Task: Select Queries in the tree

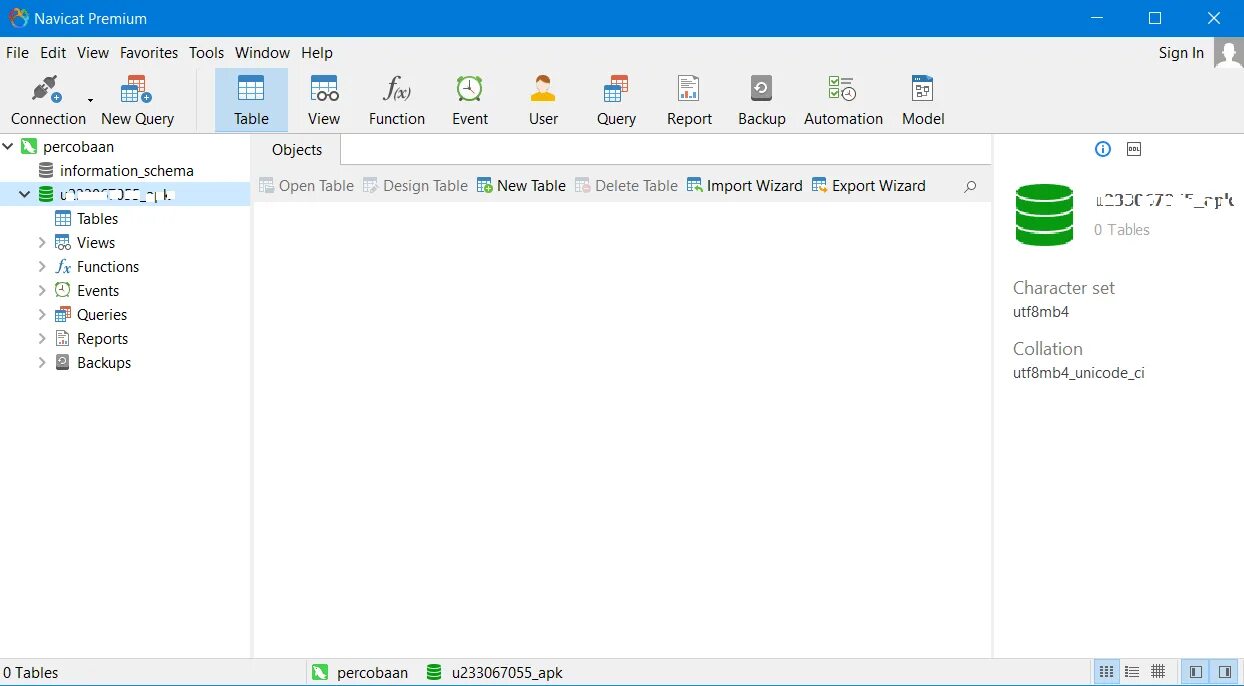Action: pos(101,315)
